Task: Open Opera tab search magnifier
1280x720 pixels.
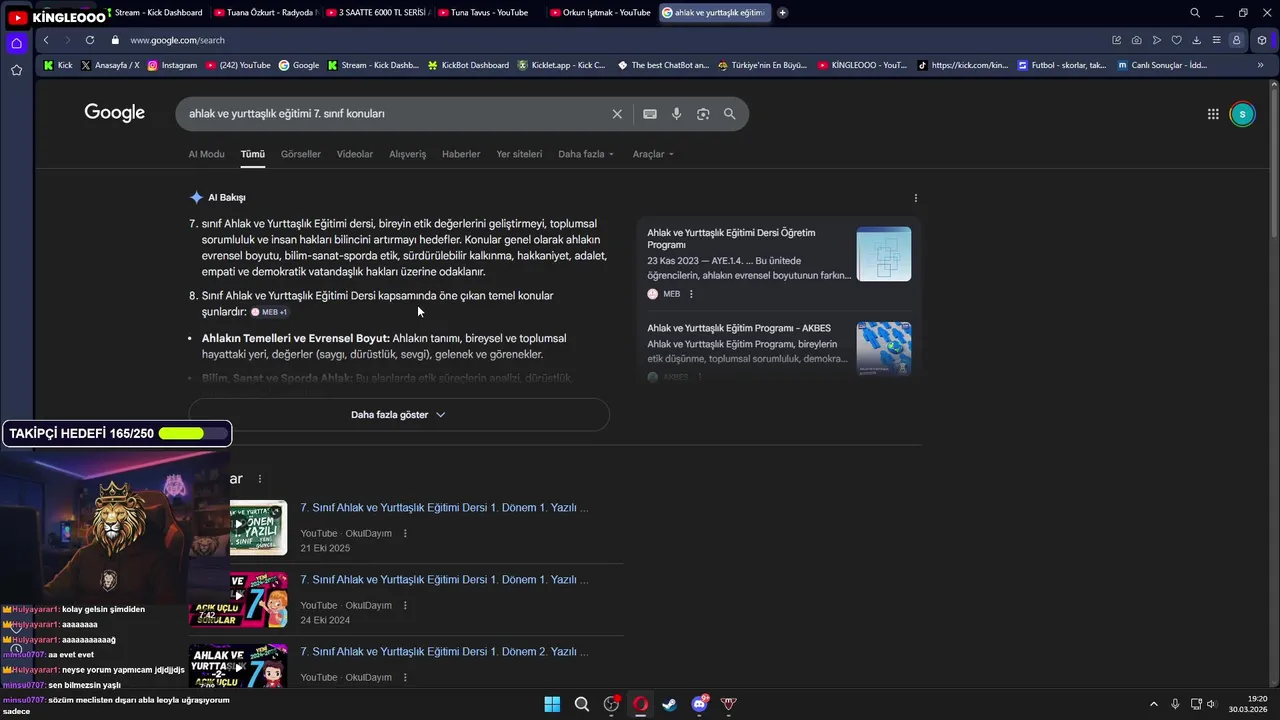Action: click(x=1195, y=13)
